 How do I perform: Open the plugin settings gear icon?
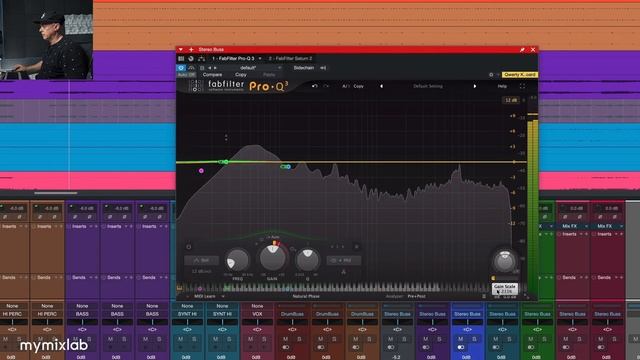coord(491,75)
